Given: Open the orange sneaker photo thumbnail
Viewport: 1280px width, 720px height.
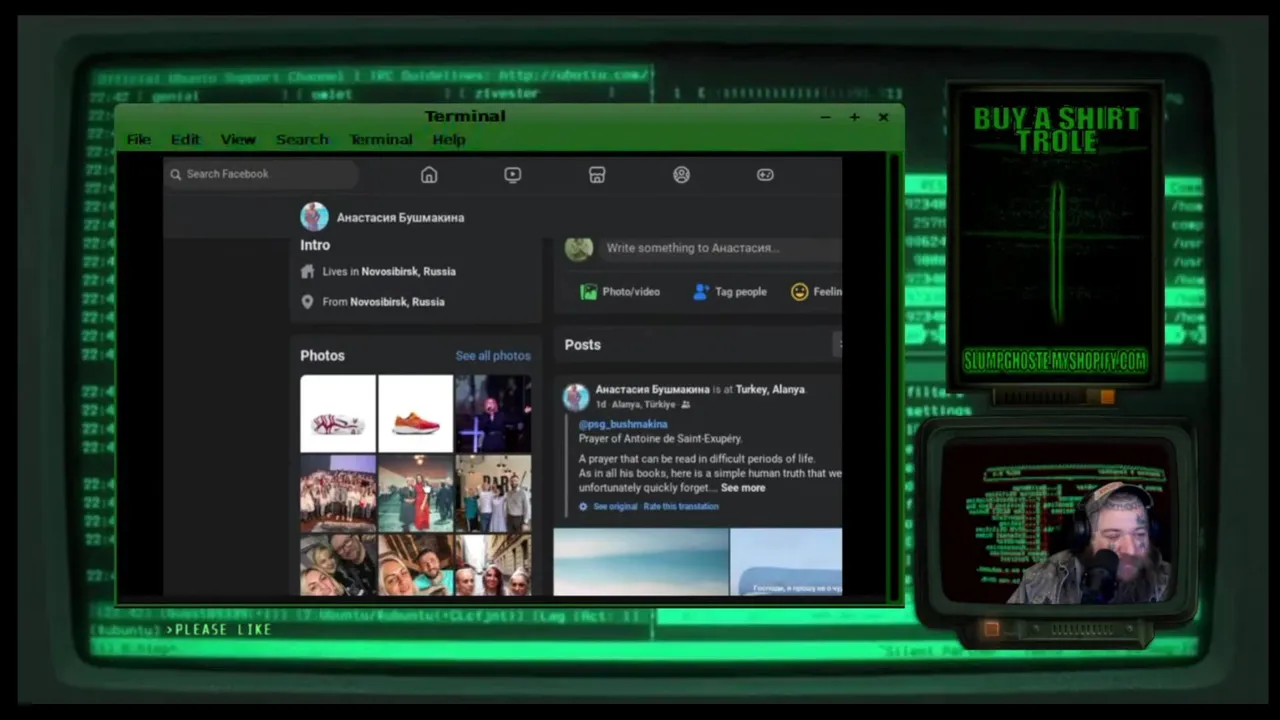Looking at the screenshot, I should click(x=416, y=413).
